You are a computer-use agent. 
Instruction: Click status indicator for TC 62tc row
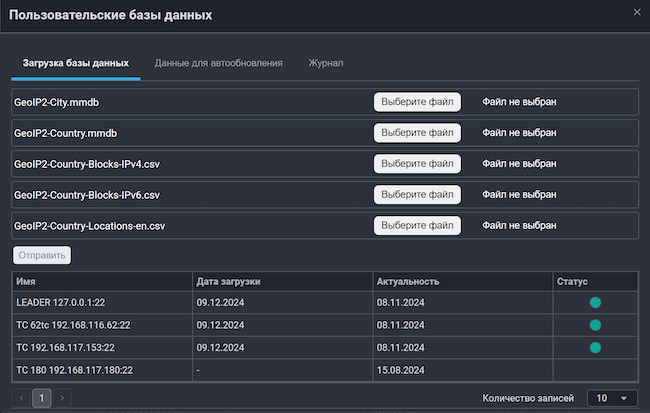point(595,325)
